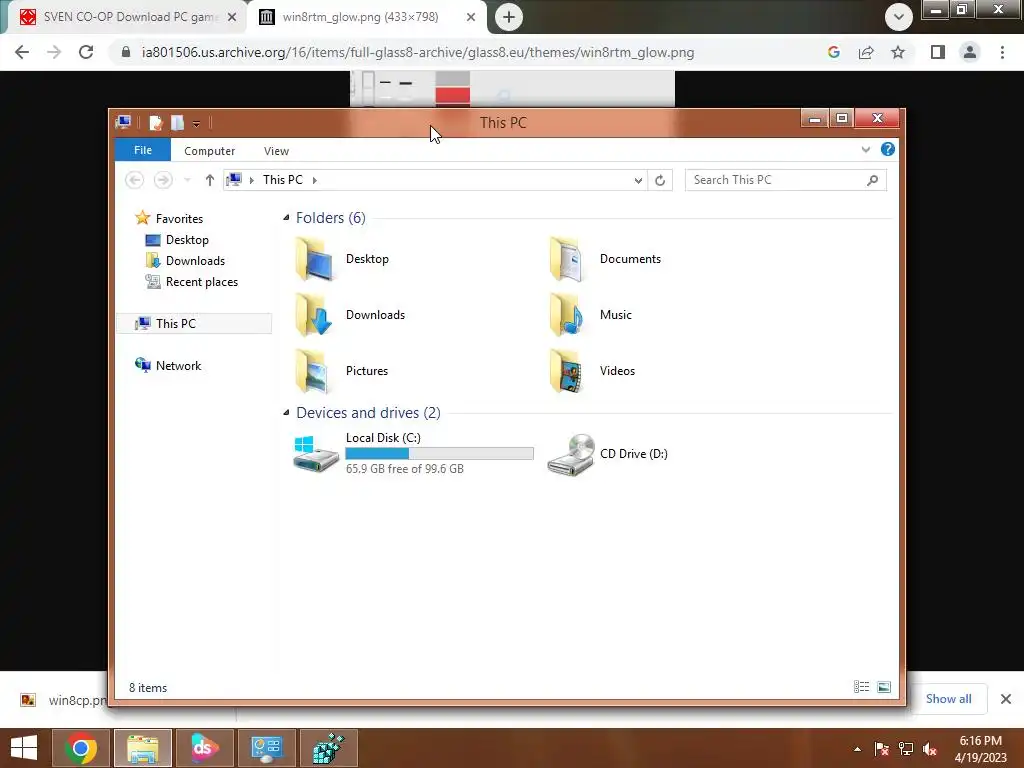
Task: Click Show all downloads
Action: tap(948, 699)
